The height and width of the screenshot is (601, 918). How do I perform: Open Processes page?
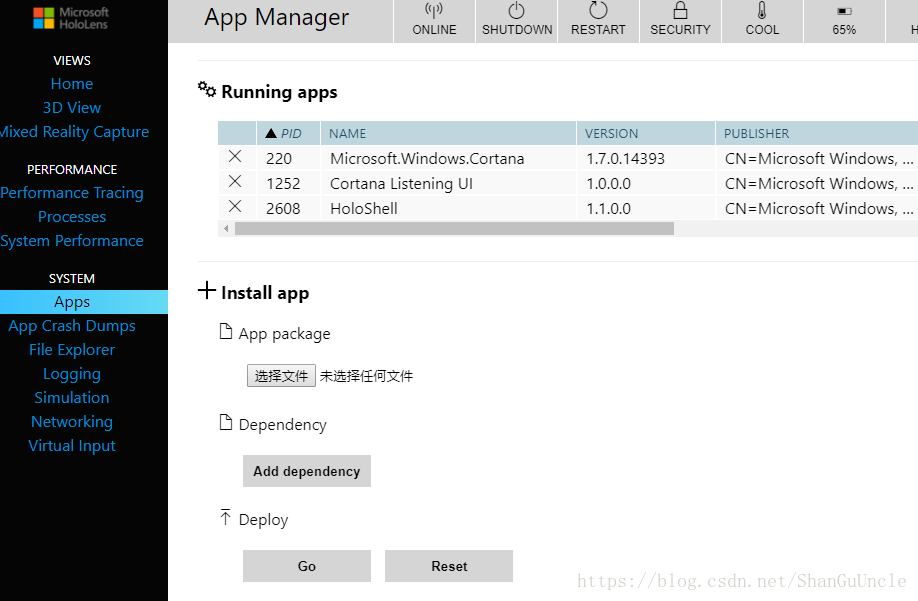pyautogui.click(x=71, y=217)
